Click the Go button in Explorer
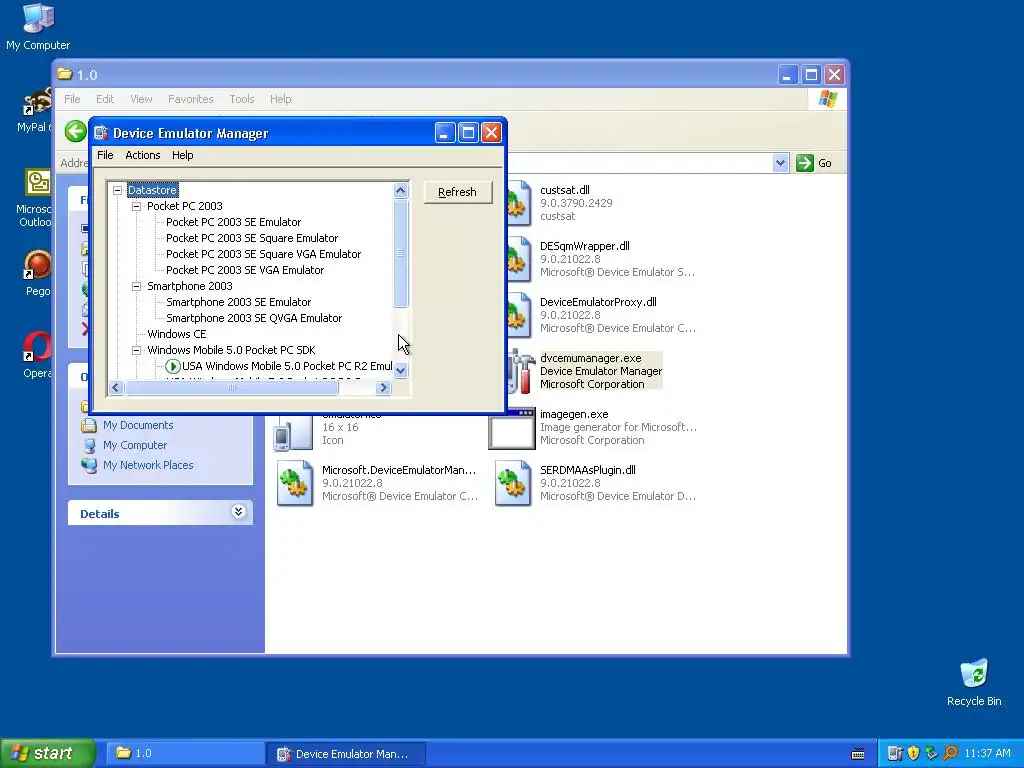 click(814, 163)
